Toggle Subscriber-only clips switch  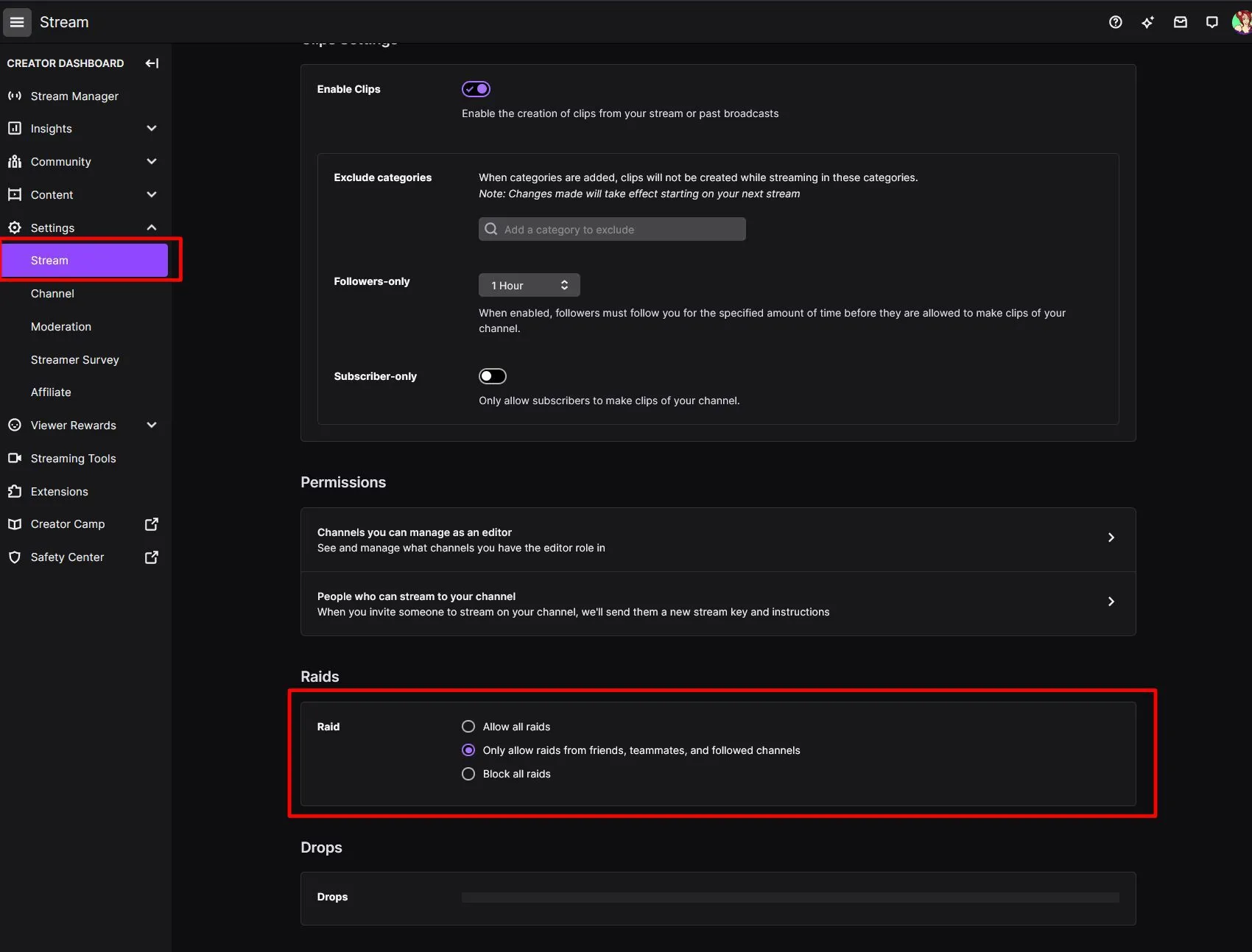tap(493, 376)
